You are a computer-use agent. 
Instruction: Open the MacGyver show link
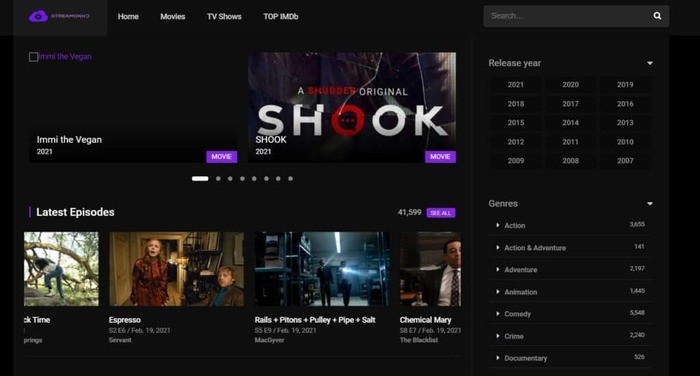tap(269, 340)
